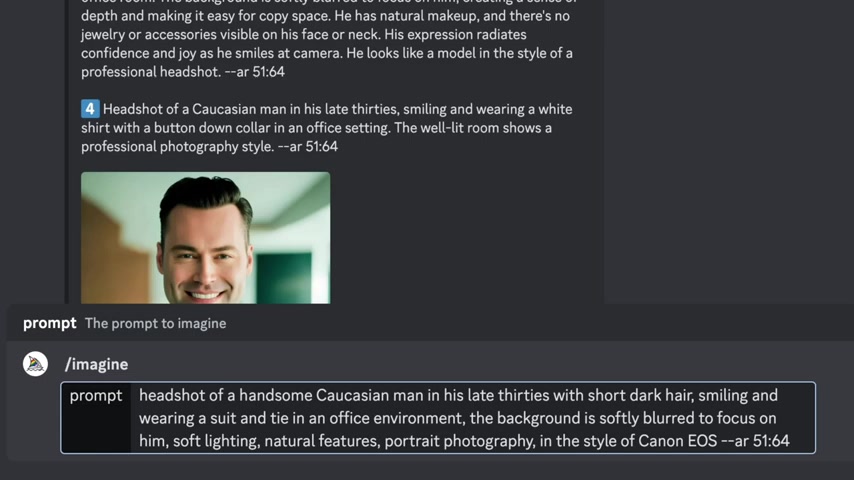Place cursor after '--ar 51:64' in the prompt field
The height and width of the screenshot is (480, 854).
[x=790, y=441]
